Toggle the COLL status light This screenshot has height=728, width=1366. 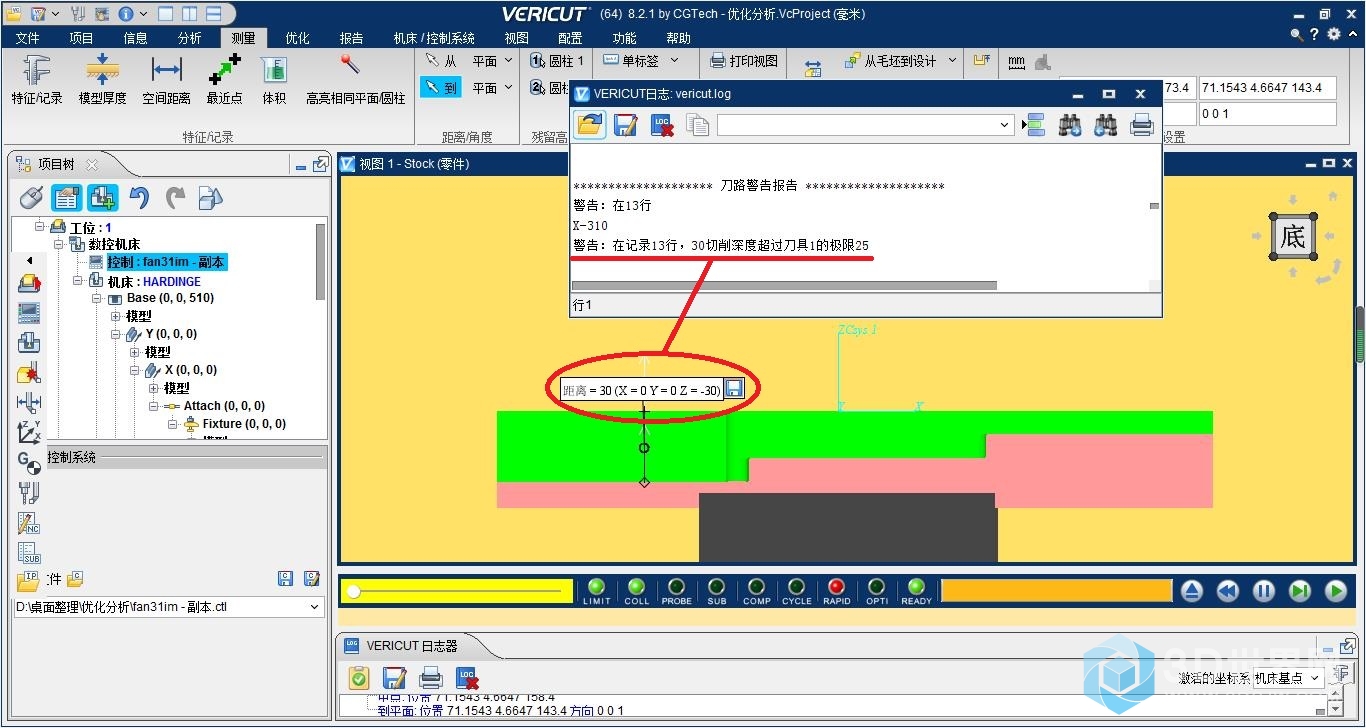636,591
